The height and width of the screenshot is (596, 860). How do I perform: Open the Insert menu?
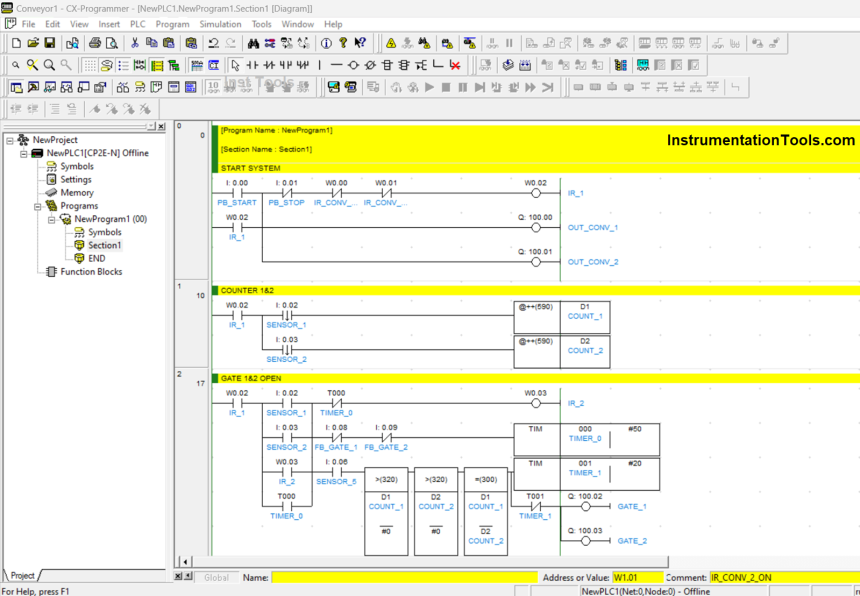109,24
